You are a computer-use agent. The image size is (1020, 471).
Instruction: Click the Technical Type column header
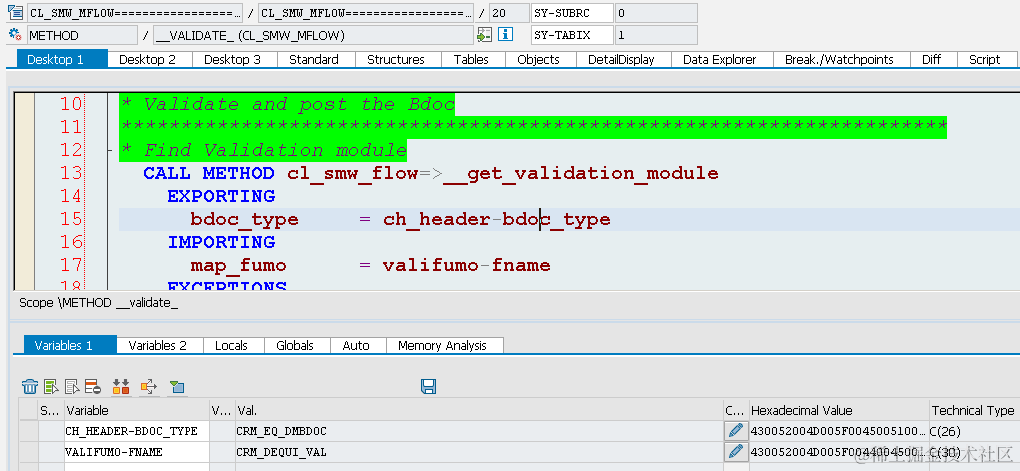[x=974, y=410]
